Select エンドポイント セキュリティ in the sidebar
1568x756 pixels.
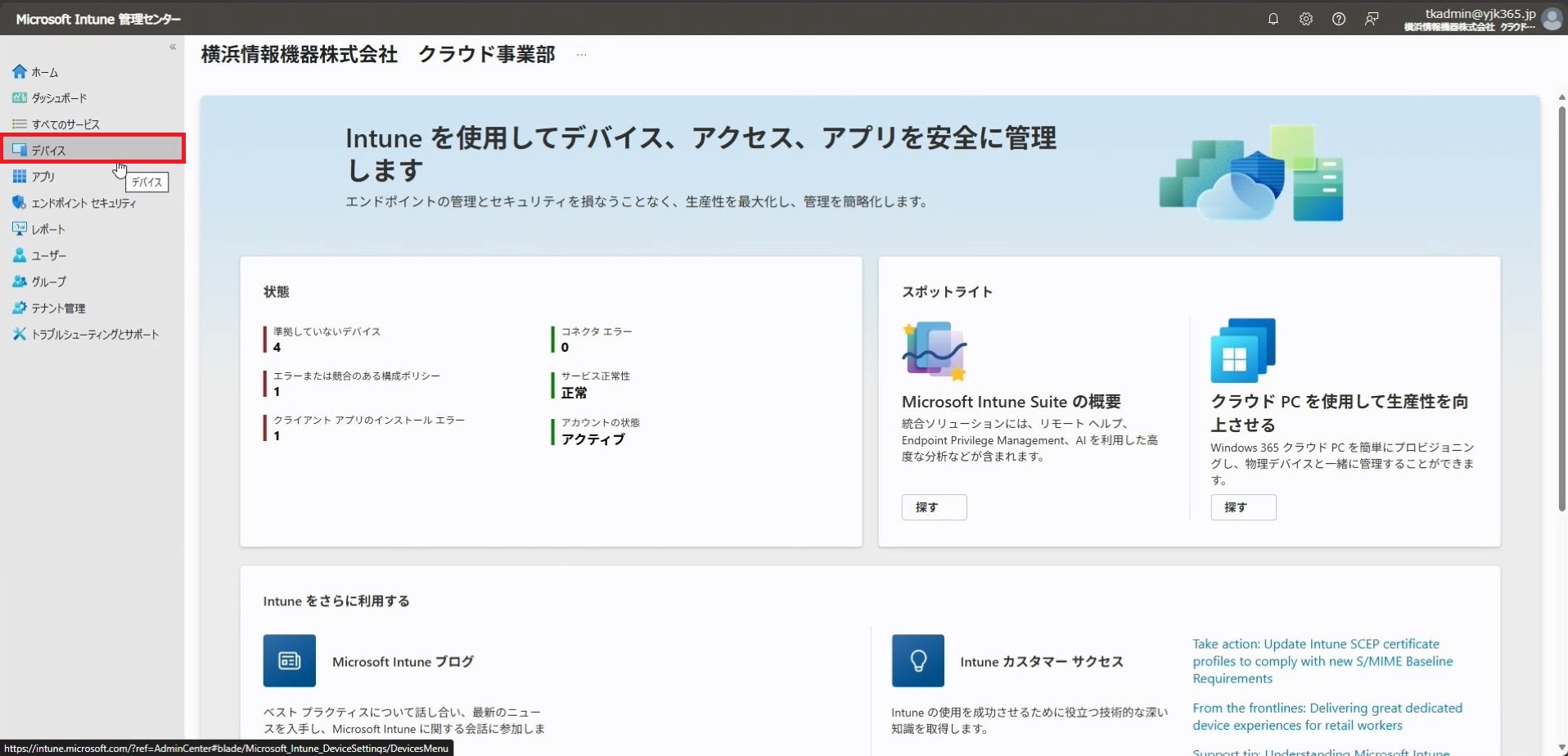(x=83, y=203)
